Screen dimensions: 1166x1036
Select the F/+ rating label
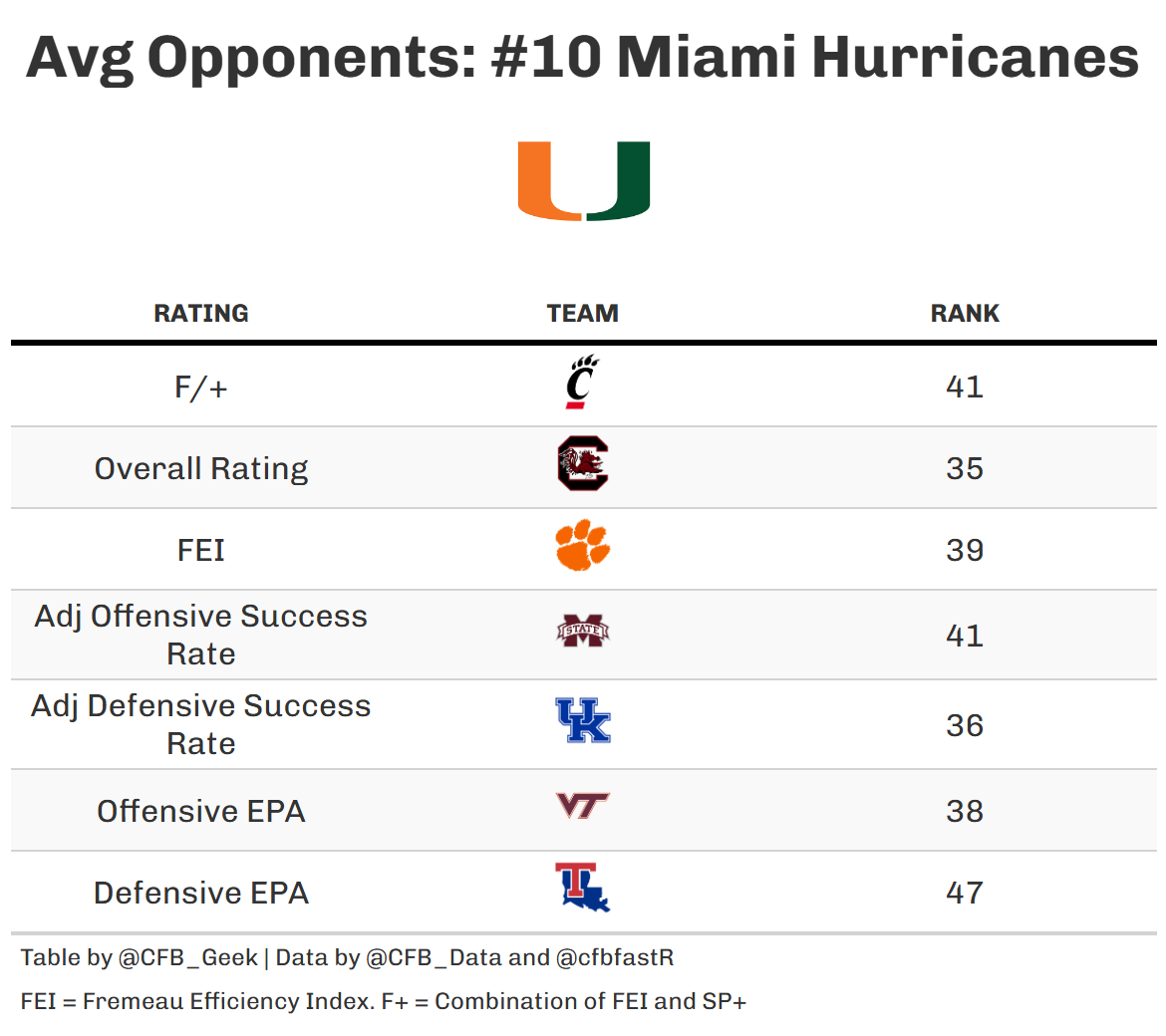201,387
